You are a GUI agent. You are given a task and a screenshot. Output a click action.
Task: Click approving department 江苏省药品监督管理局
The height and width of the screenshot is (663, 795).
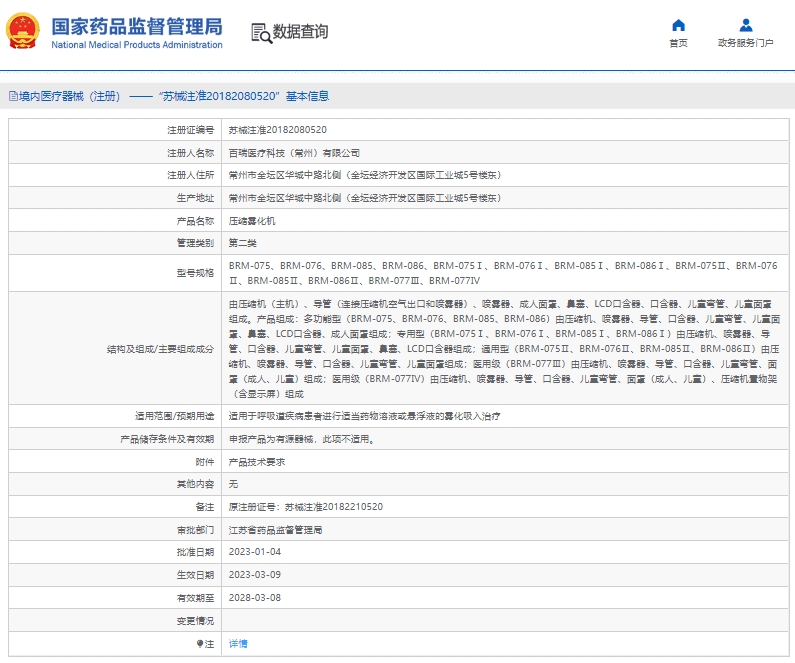click(275, 530)
